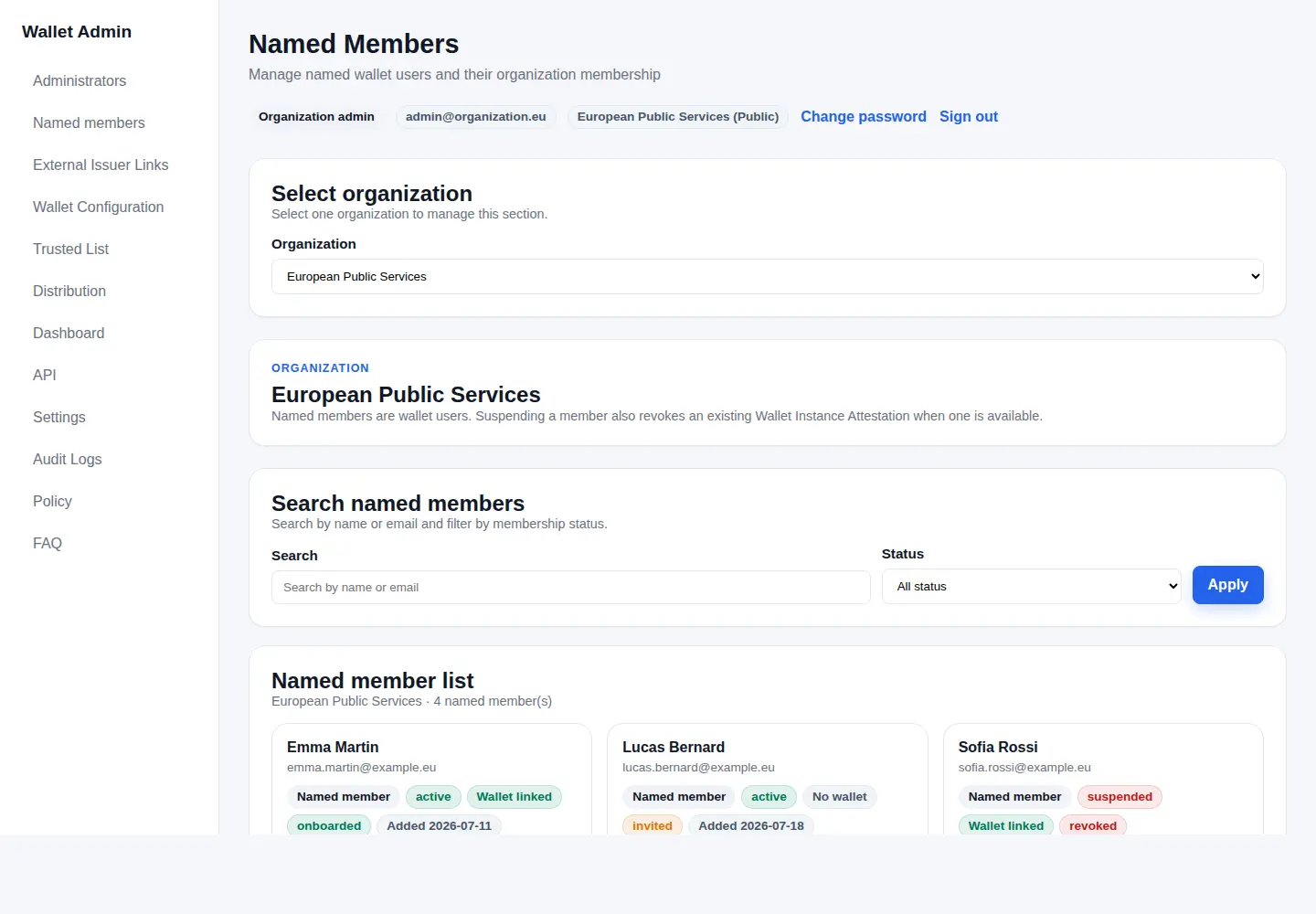The image size is (1316, 914).
Task: Sign out of the admin console
Action: click(969, 116)
